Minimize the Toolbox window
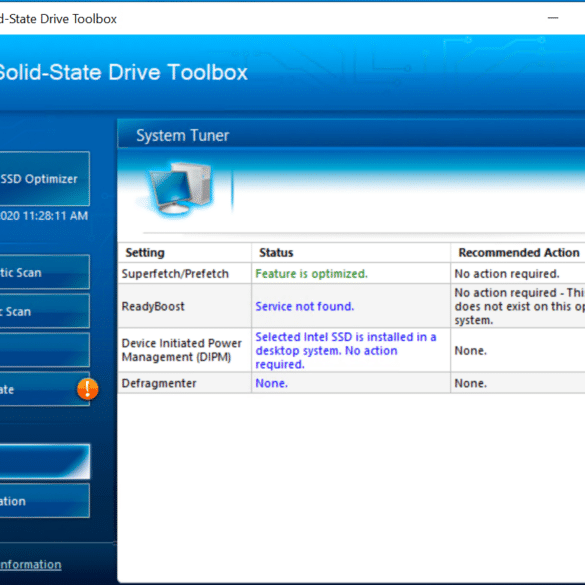The image size is (585, 585). pos(553,18)
